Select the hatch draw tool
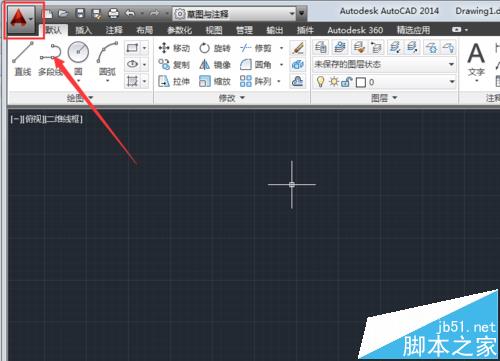500x361 pixels. pos(132,81)
